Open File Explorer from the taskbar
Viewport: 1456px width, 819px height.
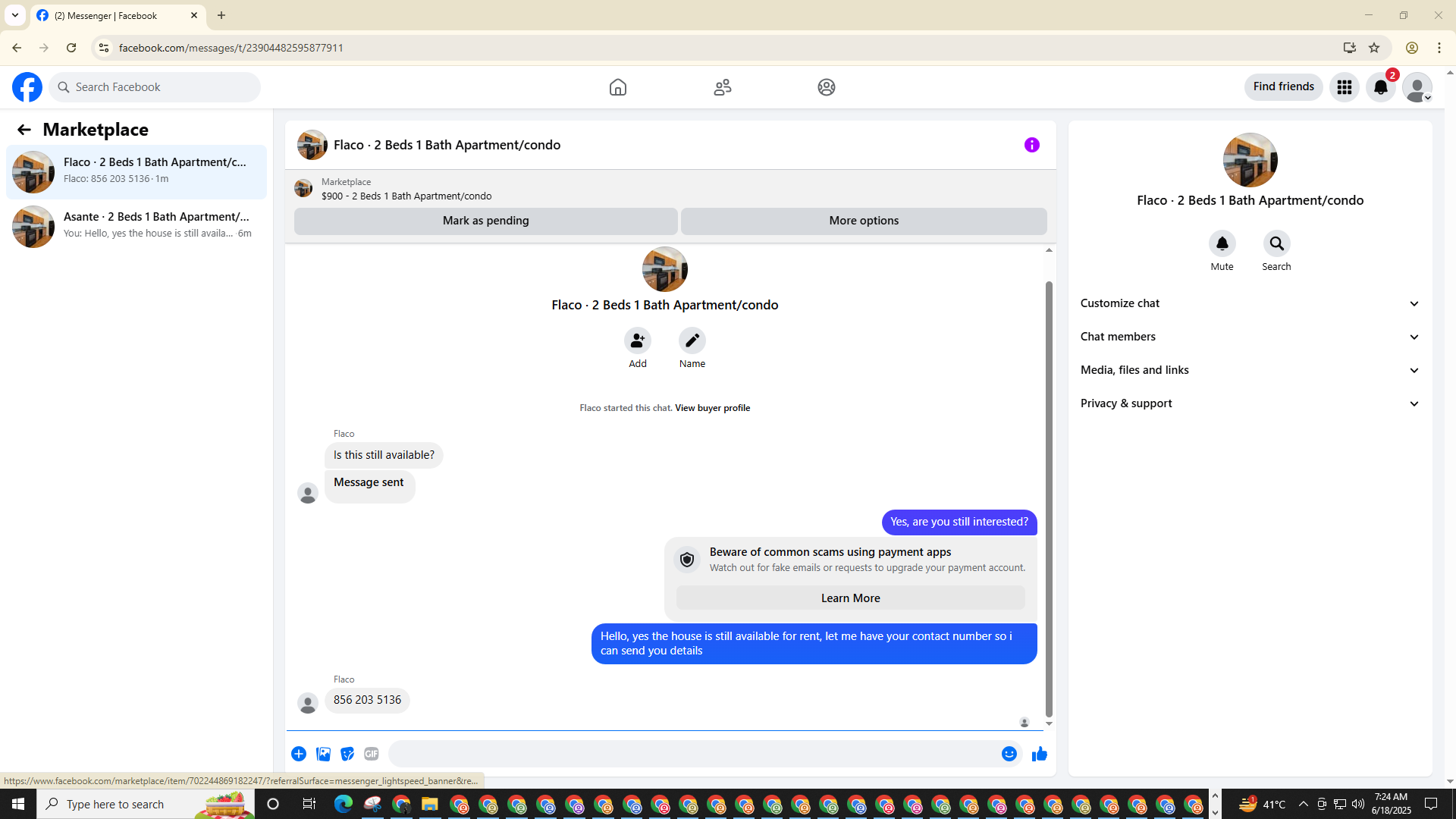(x=430, y=804)
